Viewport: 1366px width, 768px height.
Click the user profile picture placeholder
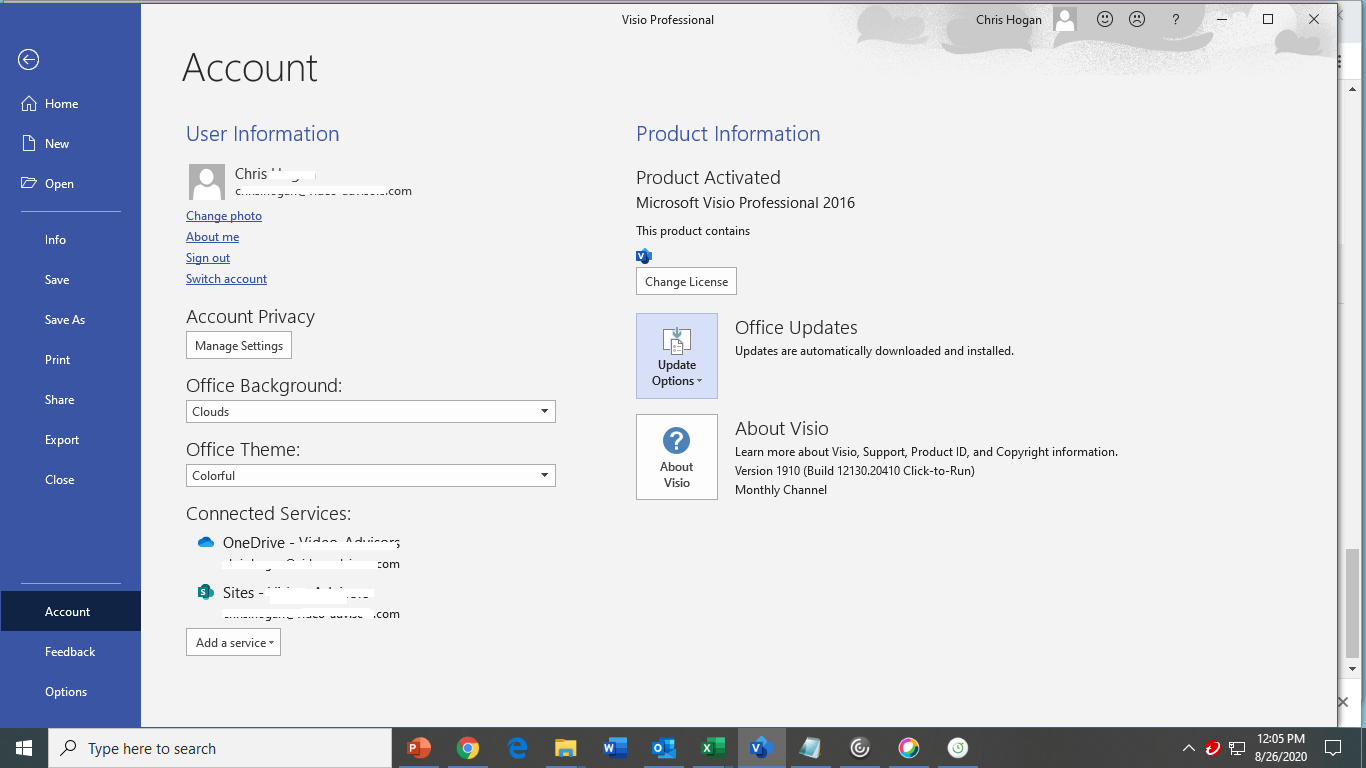(207, 182)
